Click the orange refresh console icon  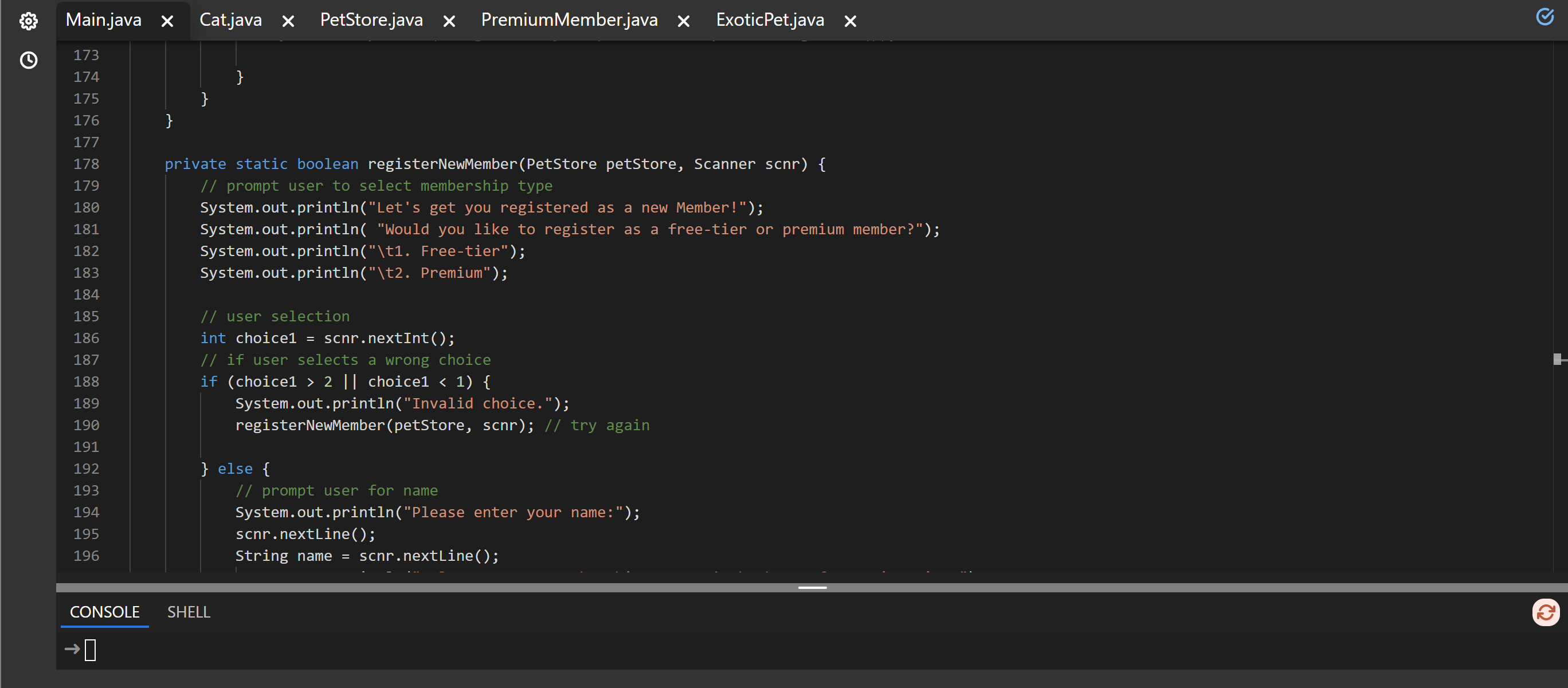tap(1546, 612)
